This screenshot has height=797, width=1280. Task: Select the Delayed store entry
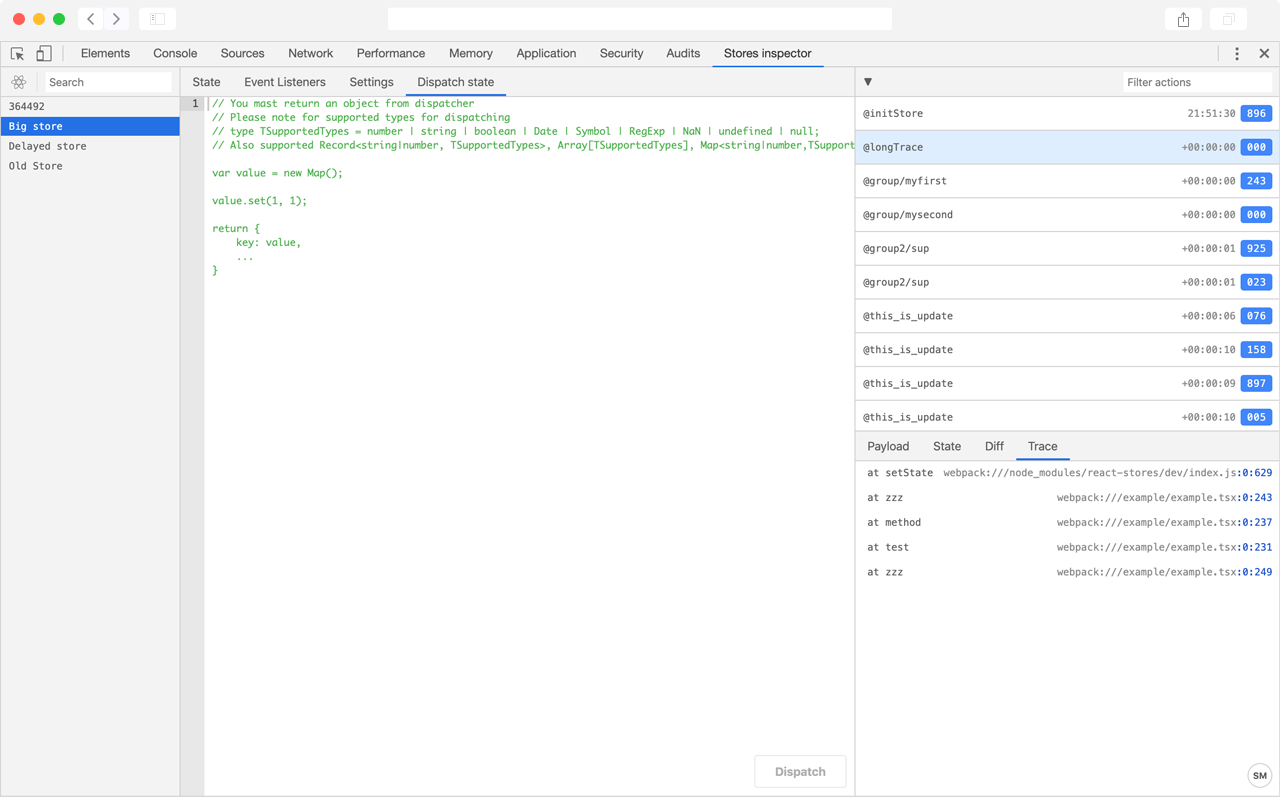pos(90,146)
